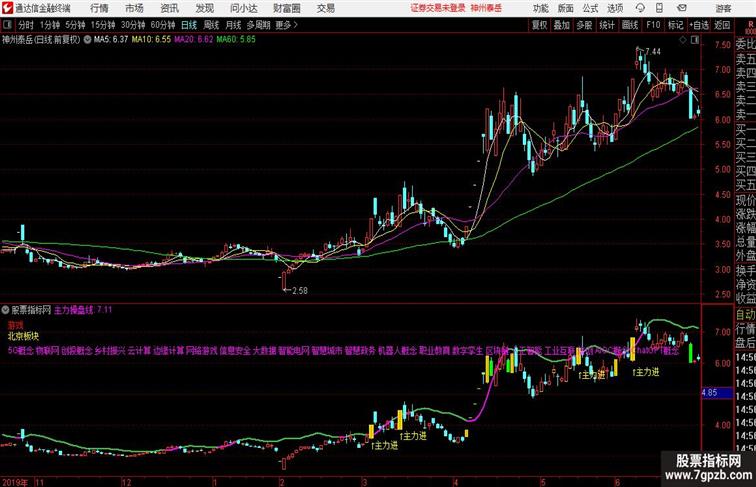This screenshot has width=756, height=487.
Task: Open the 交易 menu
Action: [326, 8]
